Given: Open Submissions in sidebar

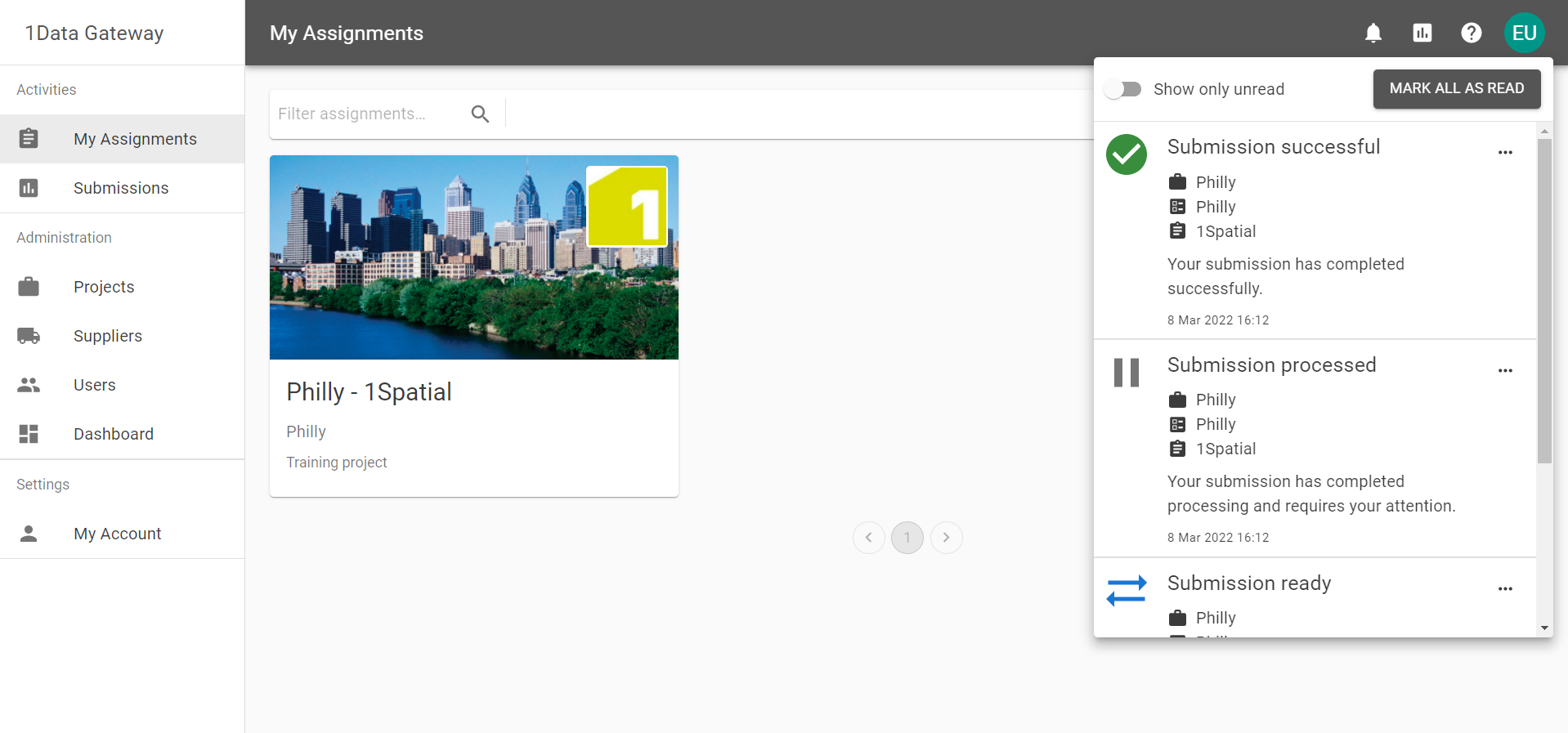Looking at the screenshot, I should pyautogui.click(x=123, y=188).
